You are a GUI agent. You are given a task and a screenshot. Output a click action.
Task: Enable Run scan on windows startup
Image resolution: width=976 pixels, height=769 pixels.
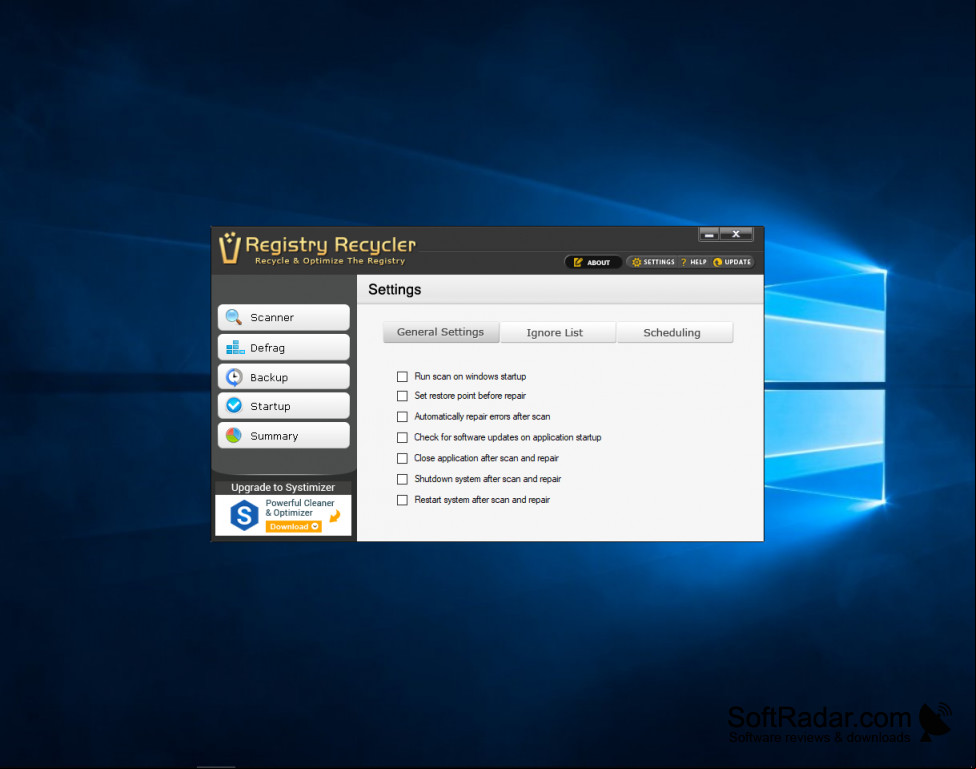pos(402,377)
